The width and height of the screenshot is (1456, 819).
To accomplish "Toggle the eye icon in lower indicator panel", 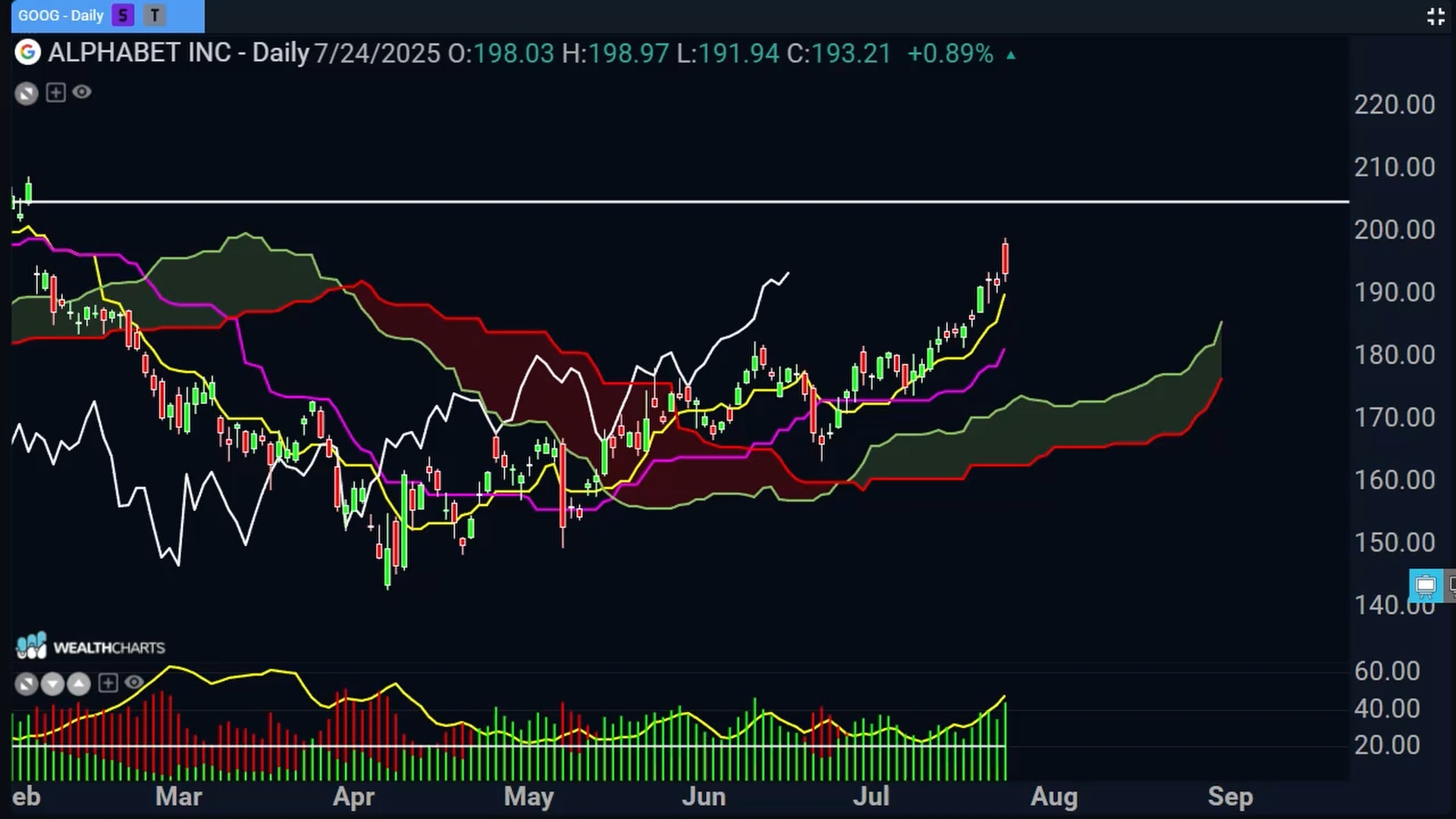I will [134, 682].
